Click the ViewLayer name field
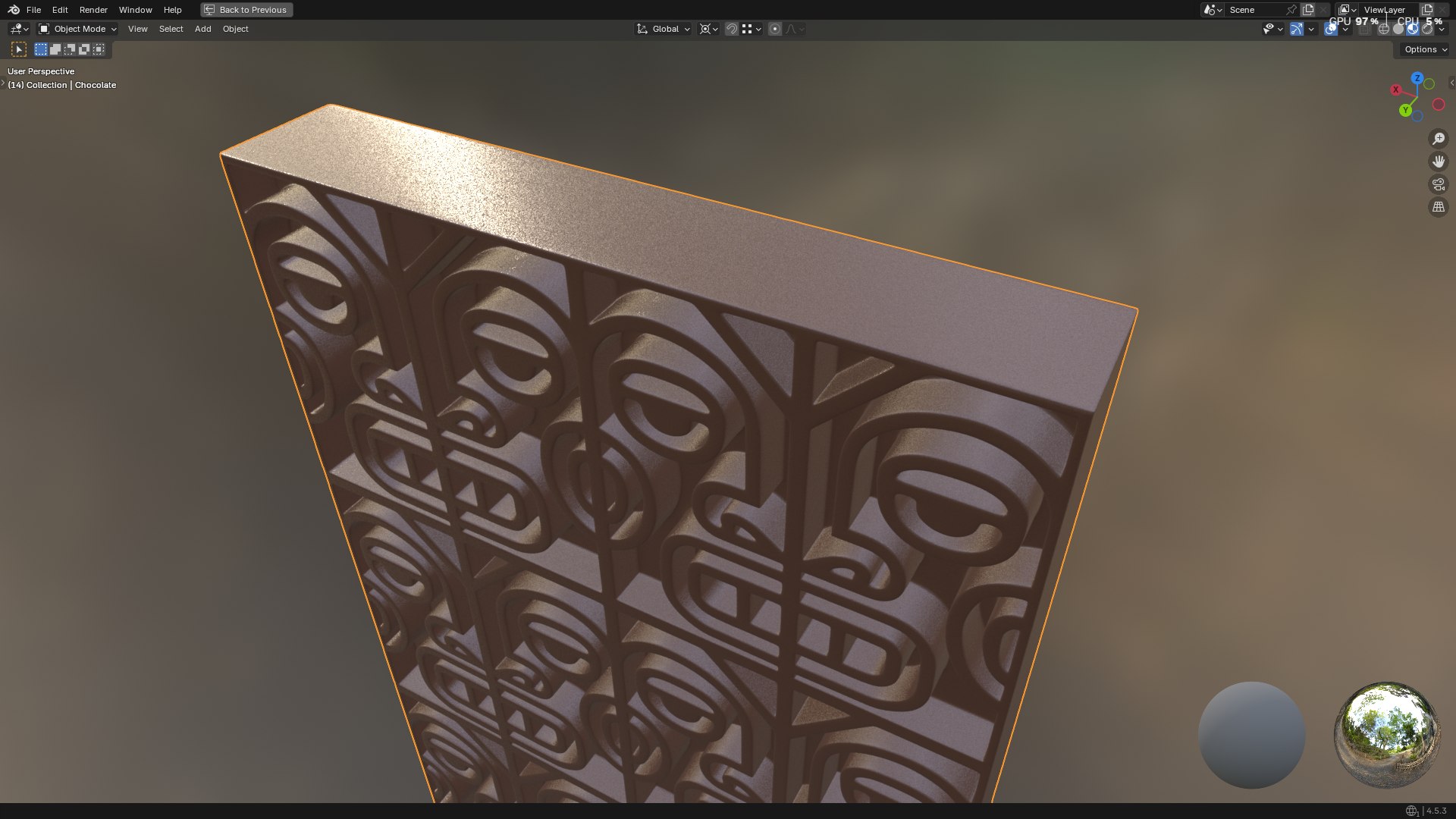Screen dimensions: 1456x819 point(1389,10)
